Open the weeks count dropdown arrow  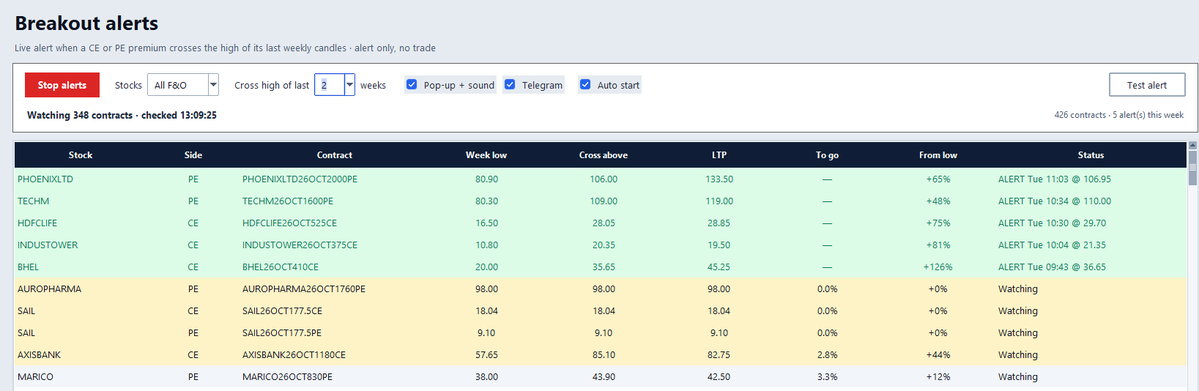349,85
